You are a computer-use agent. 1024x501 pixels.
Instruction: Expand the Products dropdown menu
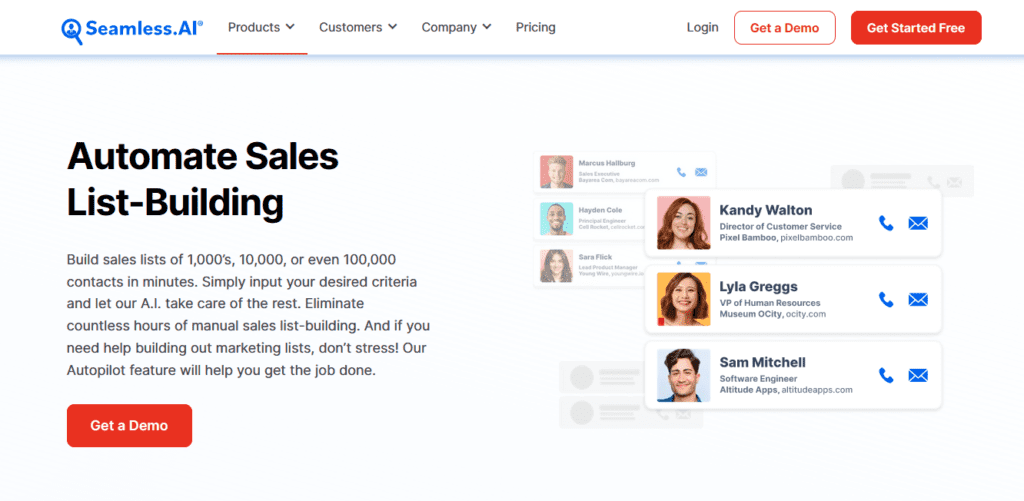coord(261,27)
